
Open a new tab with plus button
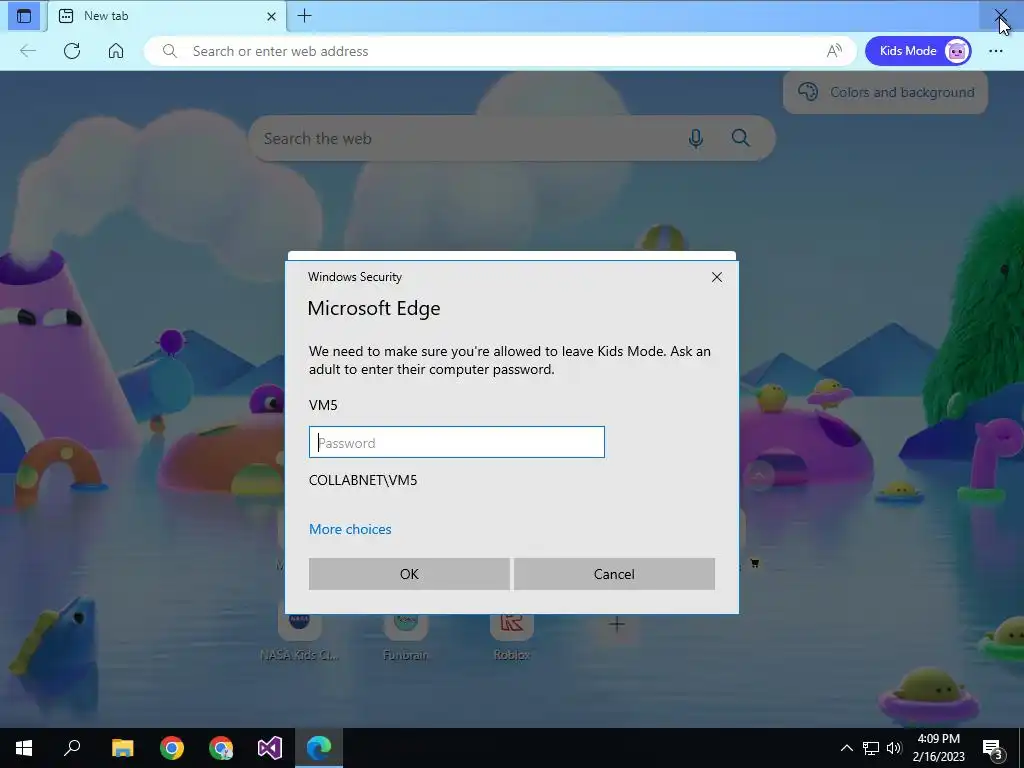[x=304, y=16]
